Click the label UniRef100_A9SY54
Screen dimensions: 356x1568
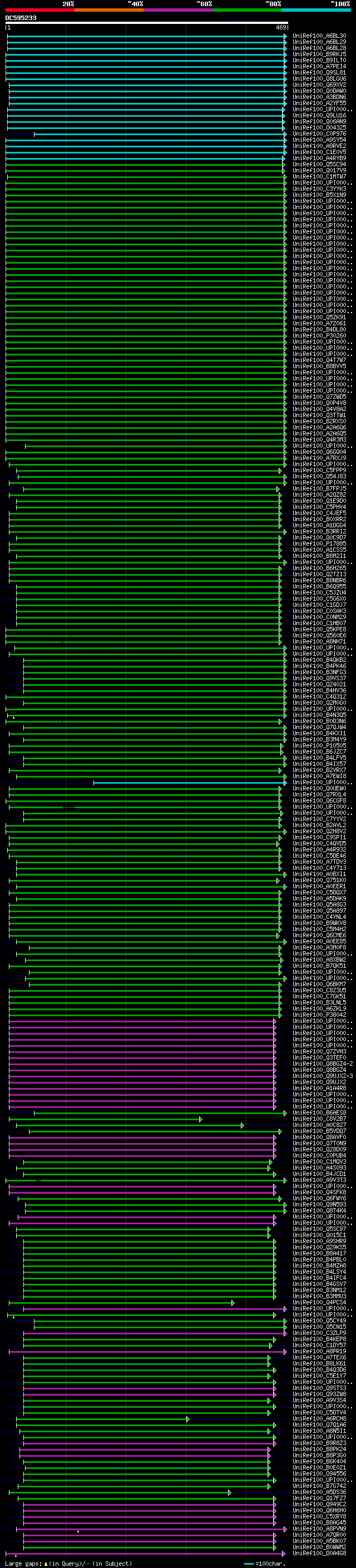click(x=319, y=140)
